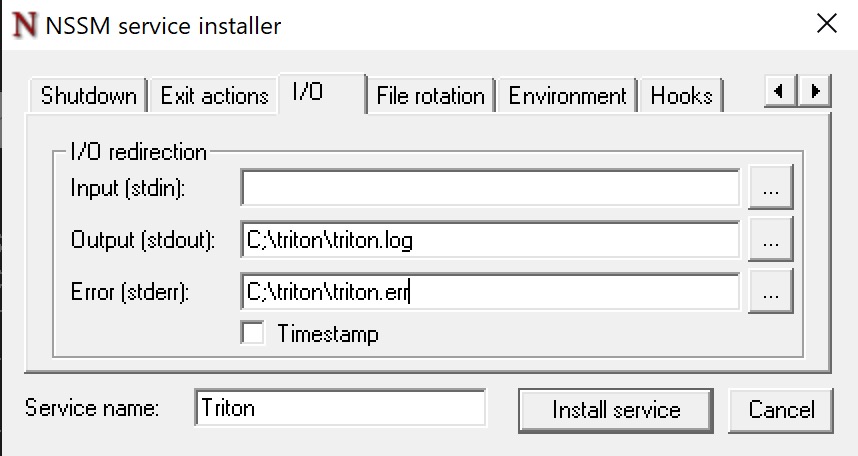Go to the File rotation tab
This screenshot has height=456, width=858.
(x=430, y=96)
